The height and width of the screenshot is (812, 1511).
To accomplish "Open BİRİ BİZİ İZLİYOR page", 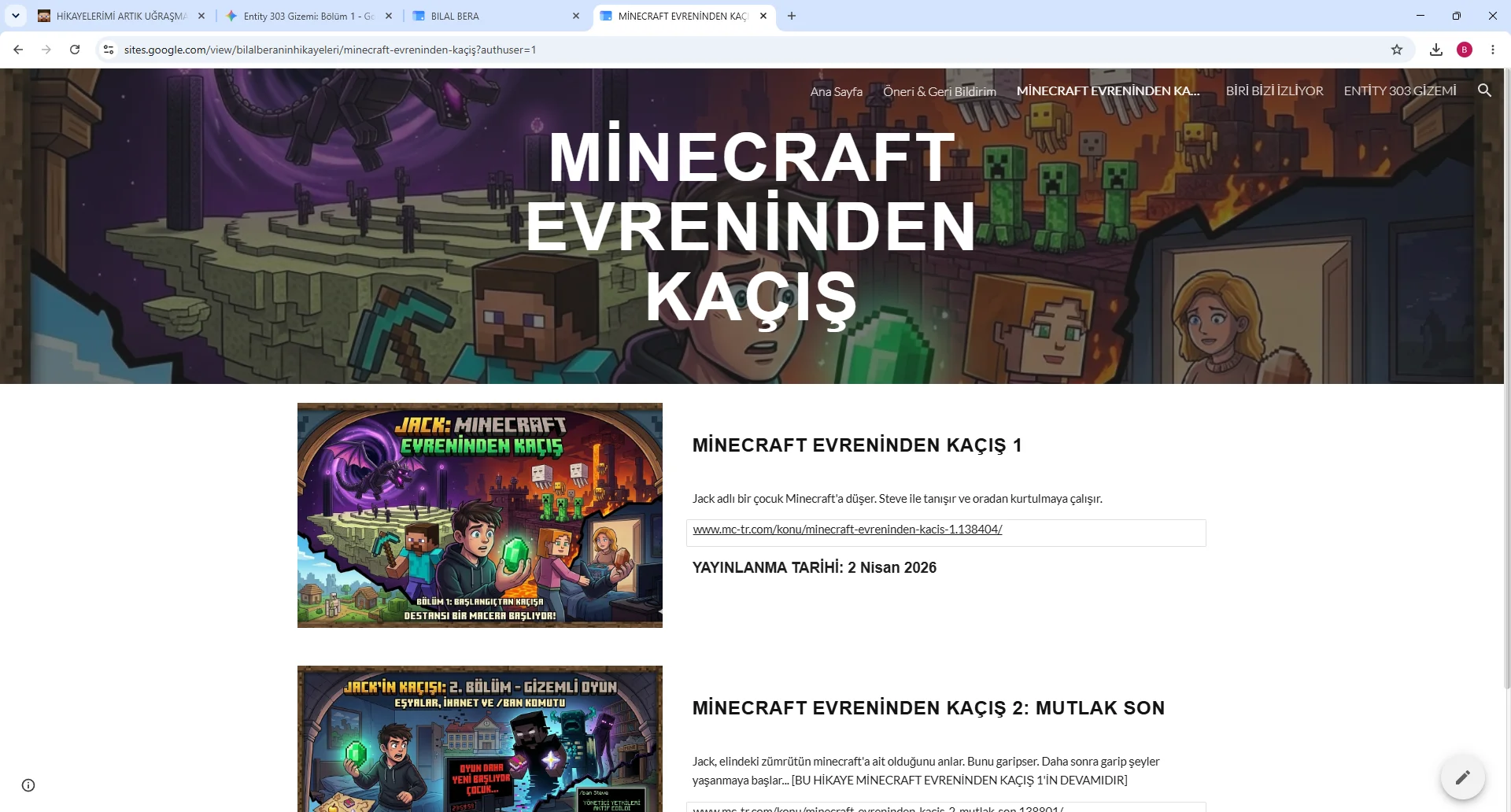I will tap(1275, 90).
